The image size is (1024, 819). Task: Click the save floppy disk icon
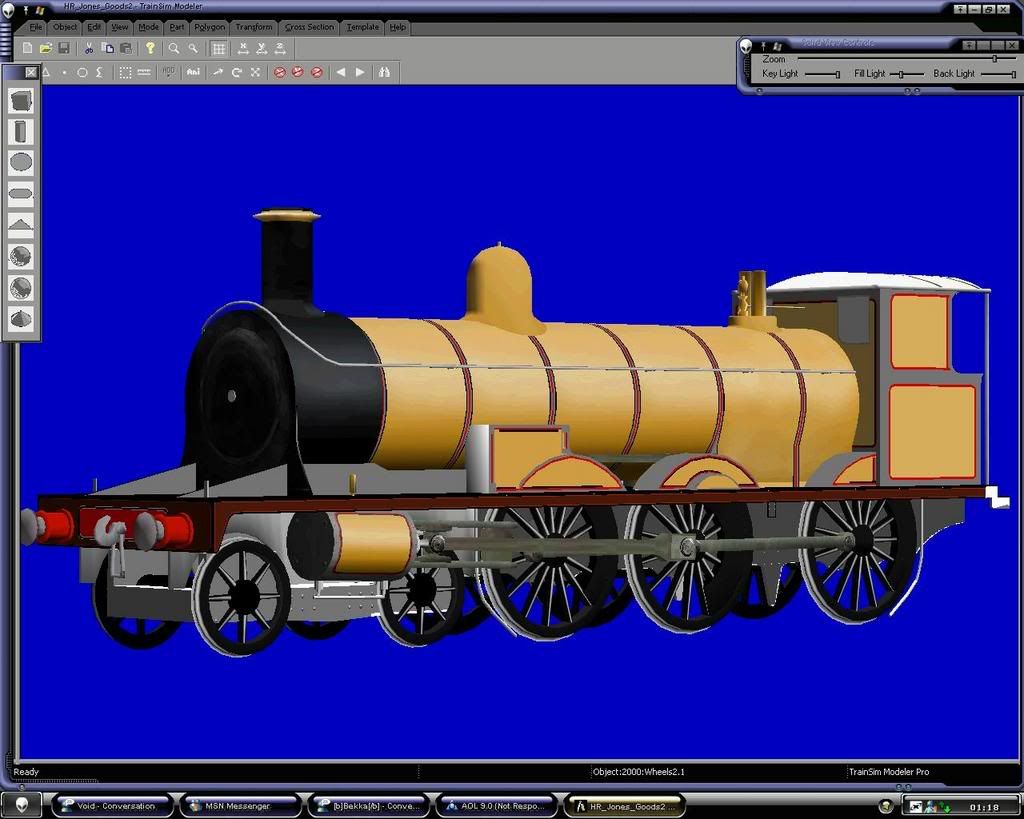tap(63, 48)
